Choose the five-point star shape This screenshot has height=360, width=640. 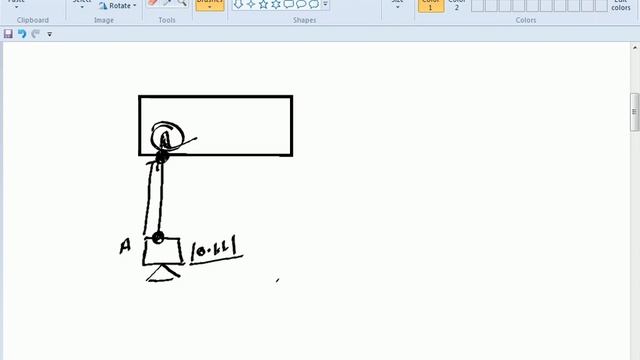pos(264,4)
